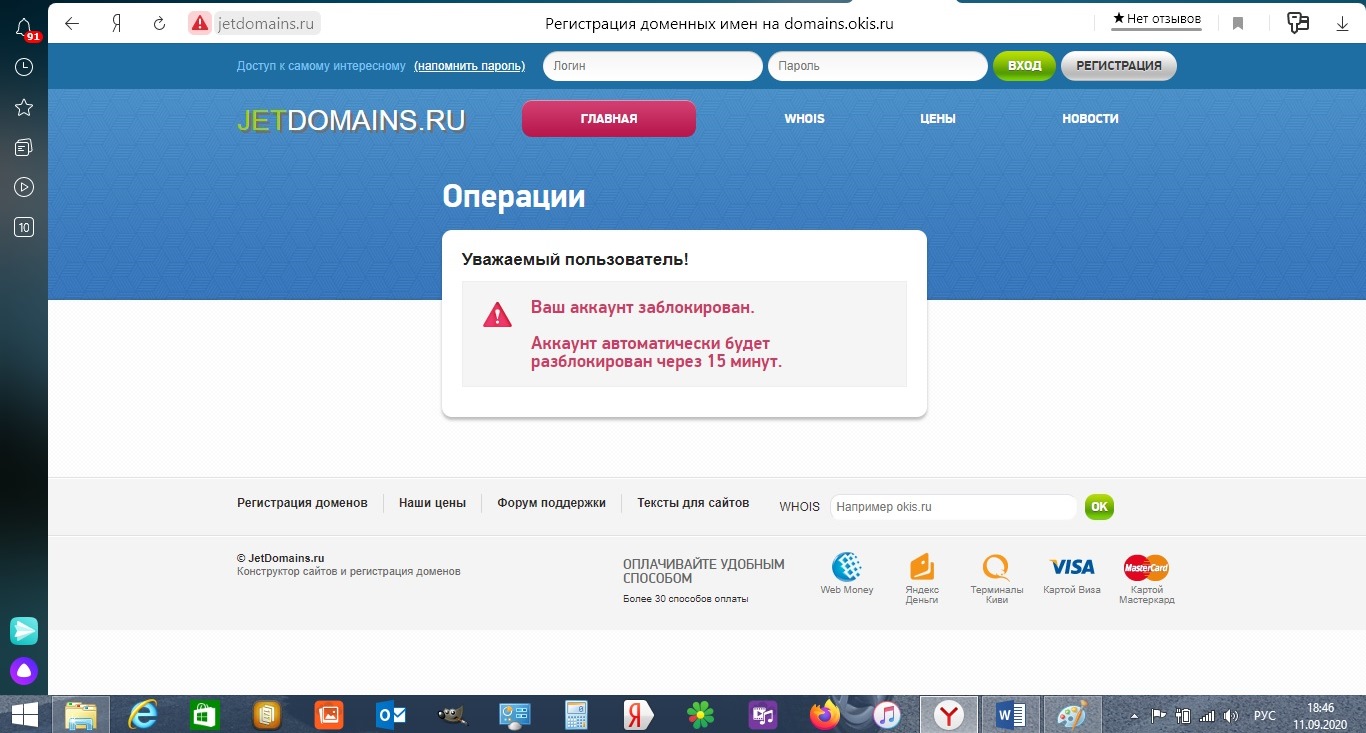The image size is (1366, 733).
Task: Click the jetdomains.ru address bar
Action: point(265,23)
